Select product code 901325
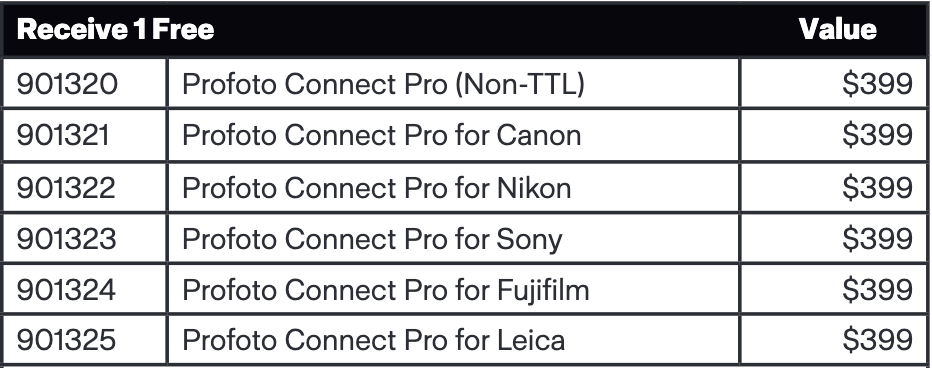Viewport: 932px width, 368px height. [x=66, y=340]
